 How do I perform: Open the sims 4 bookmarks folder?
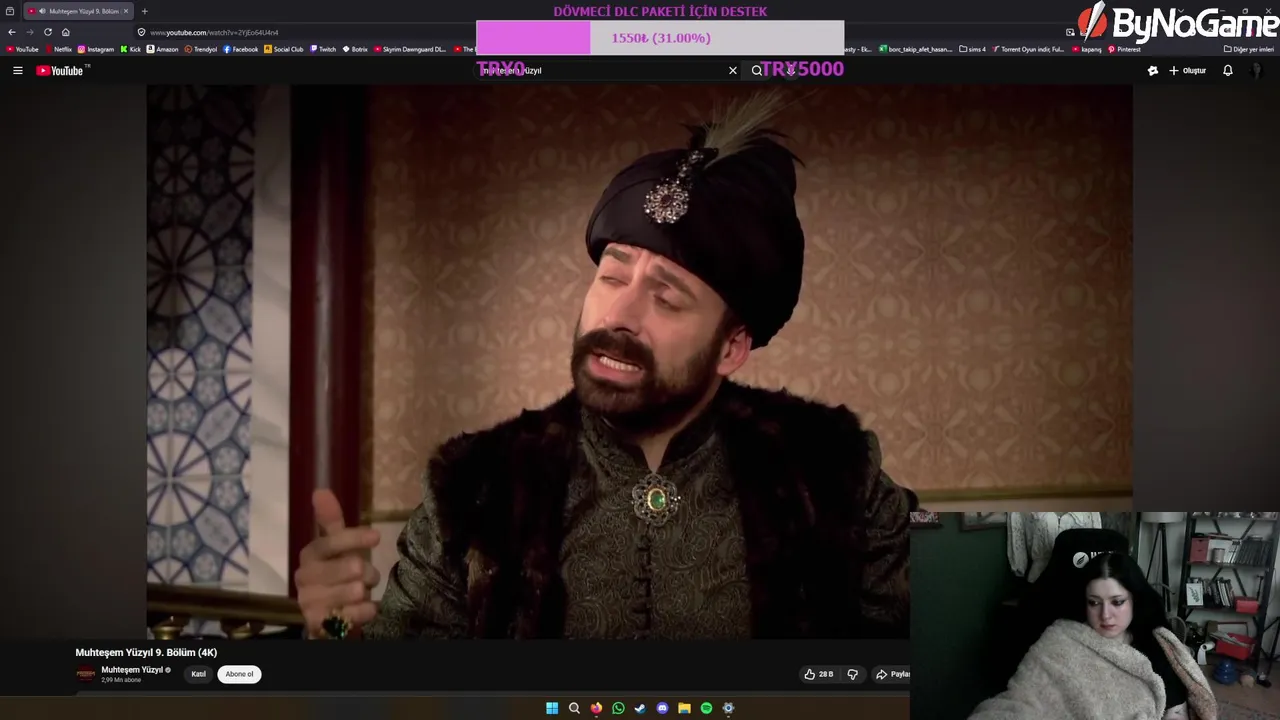coord(972,49)
